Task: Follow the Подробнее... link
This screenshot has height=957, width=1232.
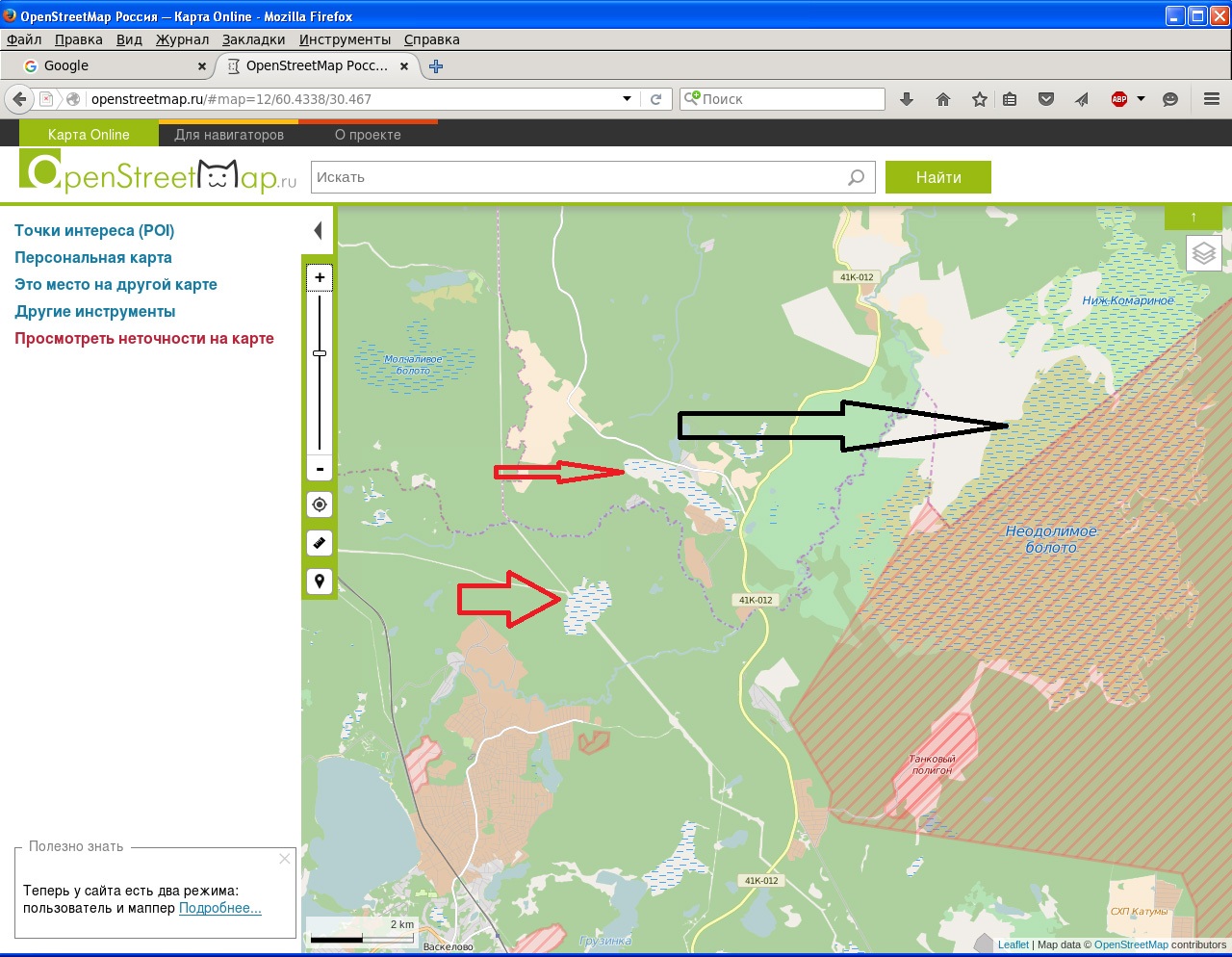Action: click(220, 908)
